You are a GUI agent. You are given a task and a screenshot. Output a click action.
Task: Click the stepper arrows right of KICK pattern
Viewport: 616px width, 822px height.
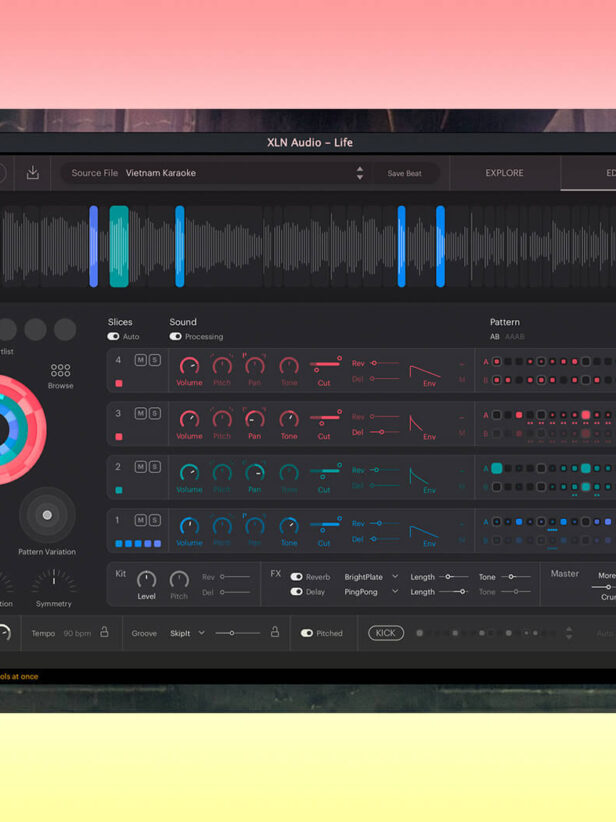tap(569, 633)
